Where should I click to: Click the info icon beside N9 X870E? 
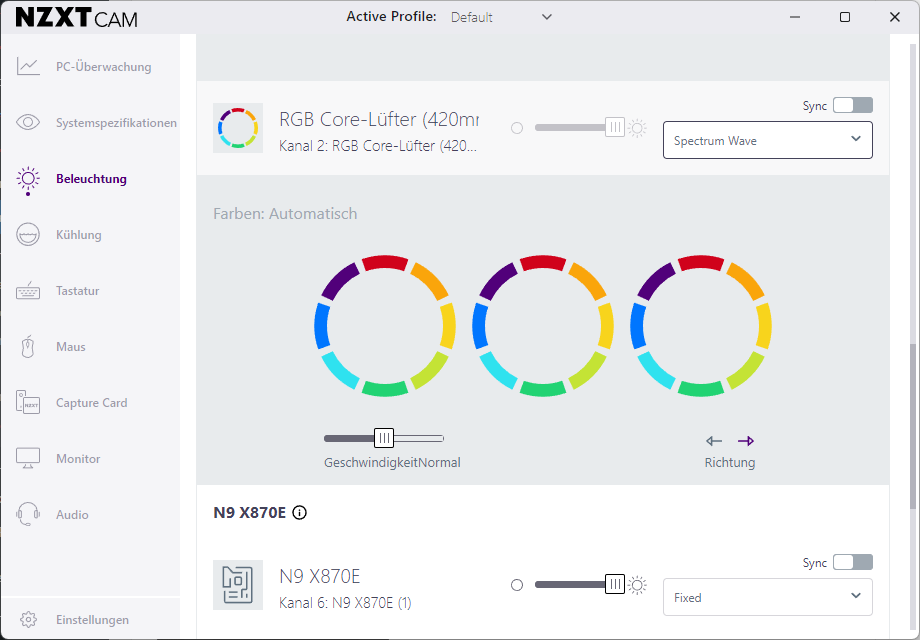tap(300, 513)
